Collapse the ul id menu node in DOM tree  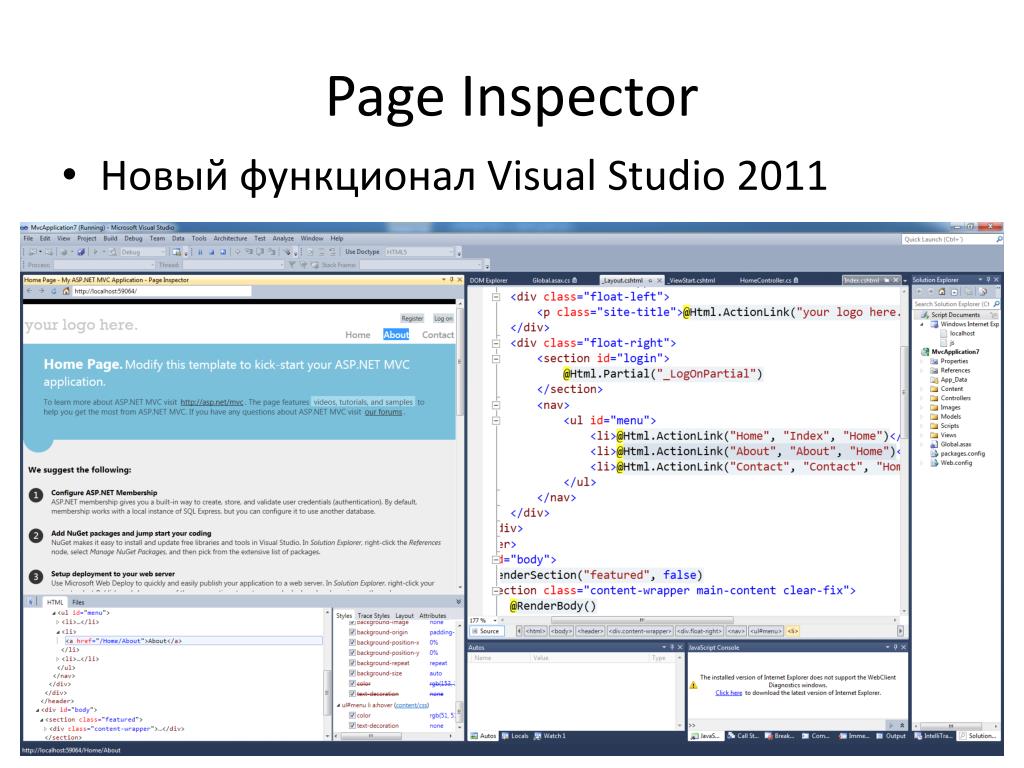[x=54, y=613]
